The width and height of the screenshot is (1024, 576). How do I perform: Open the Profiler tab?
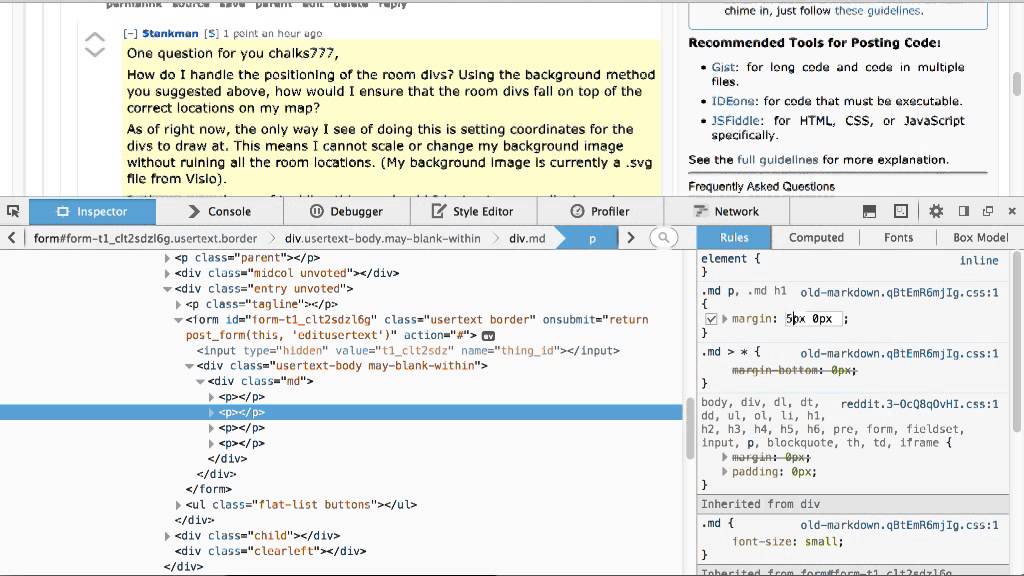click(600, 212)
